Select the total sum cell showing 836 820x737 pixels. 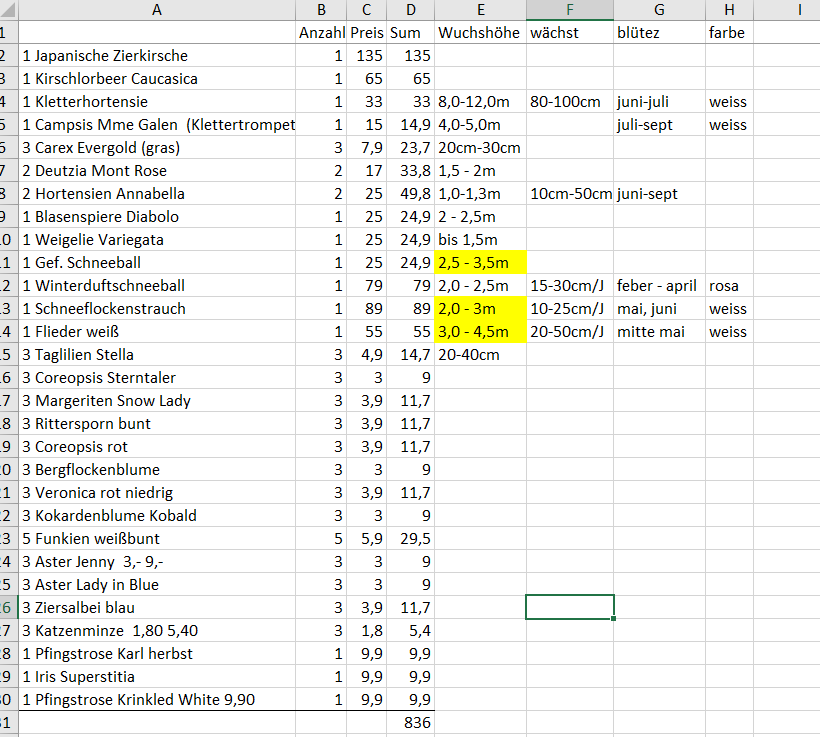(x=410, y=722)
